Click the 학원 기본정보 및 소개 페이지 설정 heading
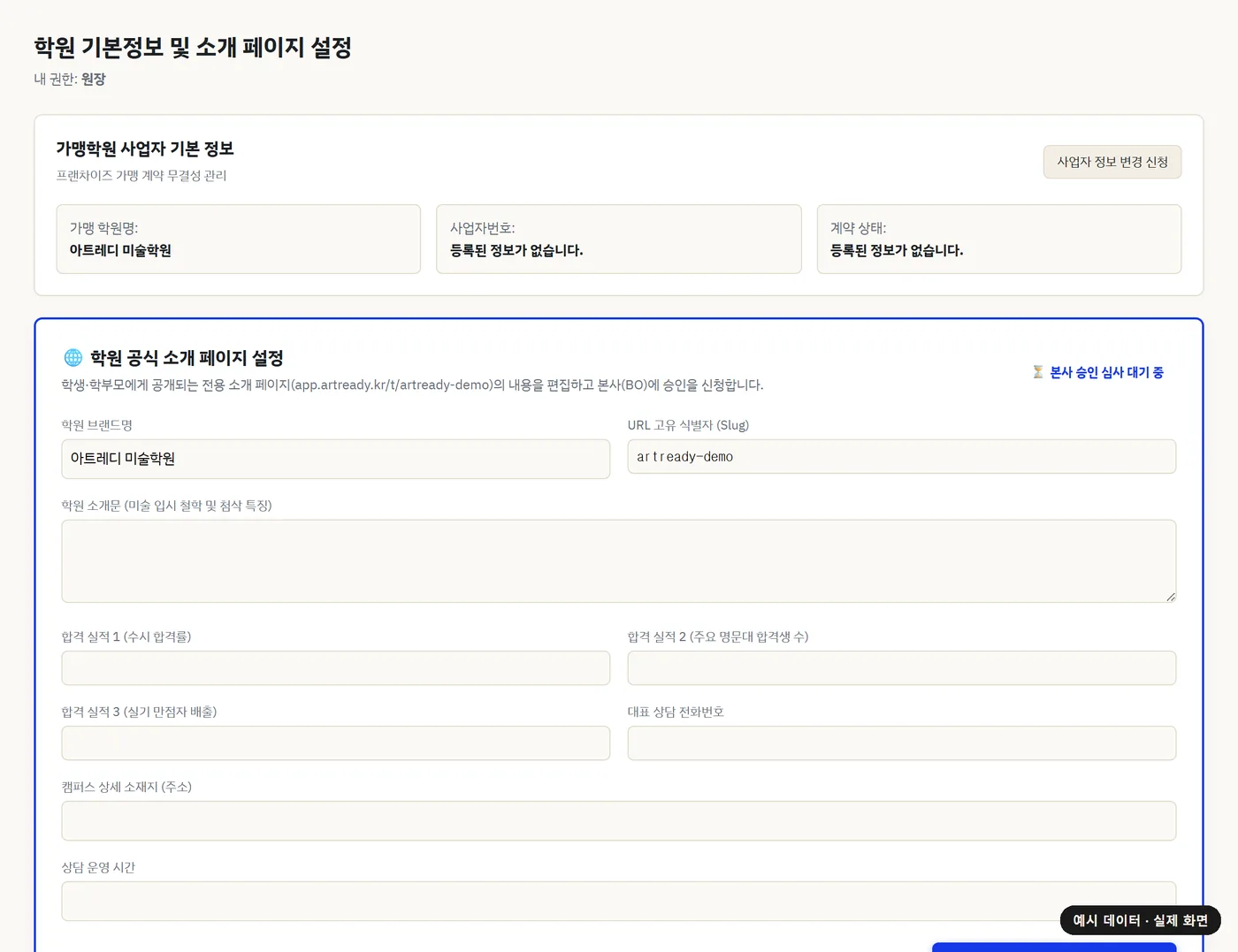This screenshot has width=1238, height=952. (193, 47)
